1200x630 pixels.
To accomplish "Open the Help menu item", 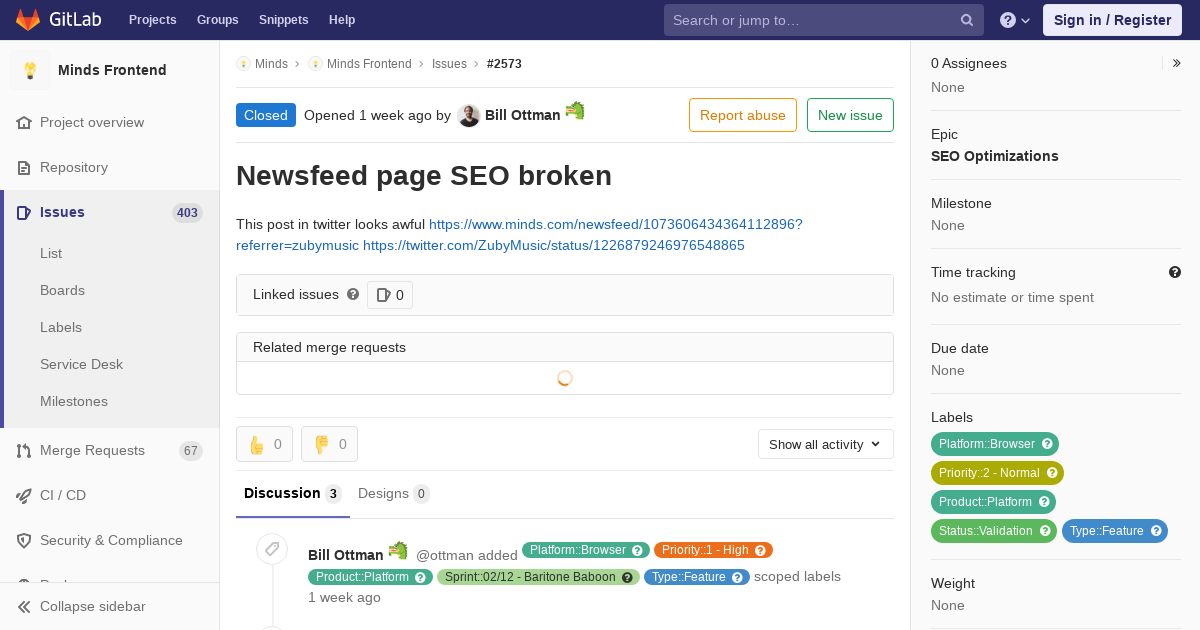I will [342, 20].
